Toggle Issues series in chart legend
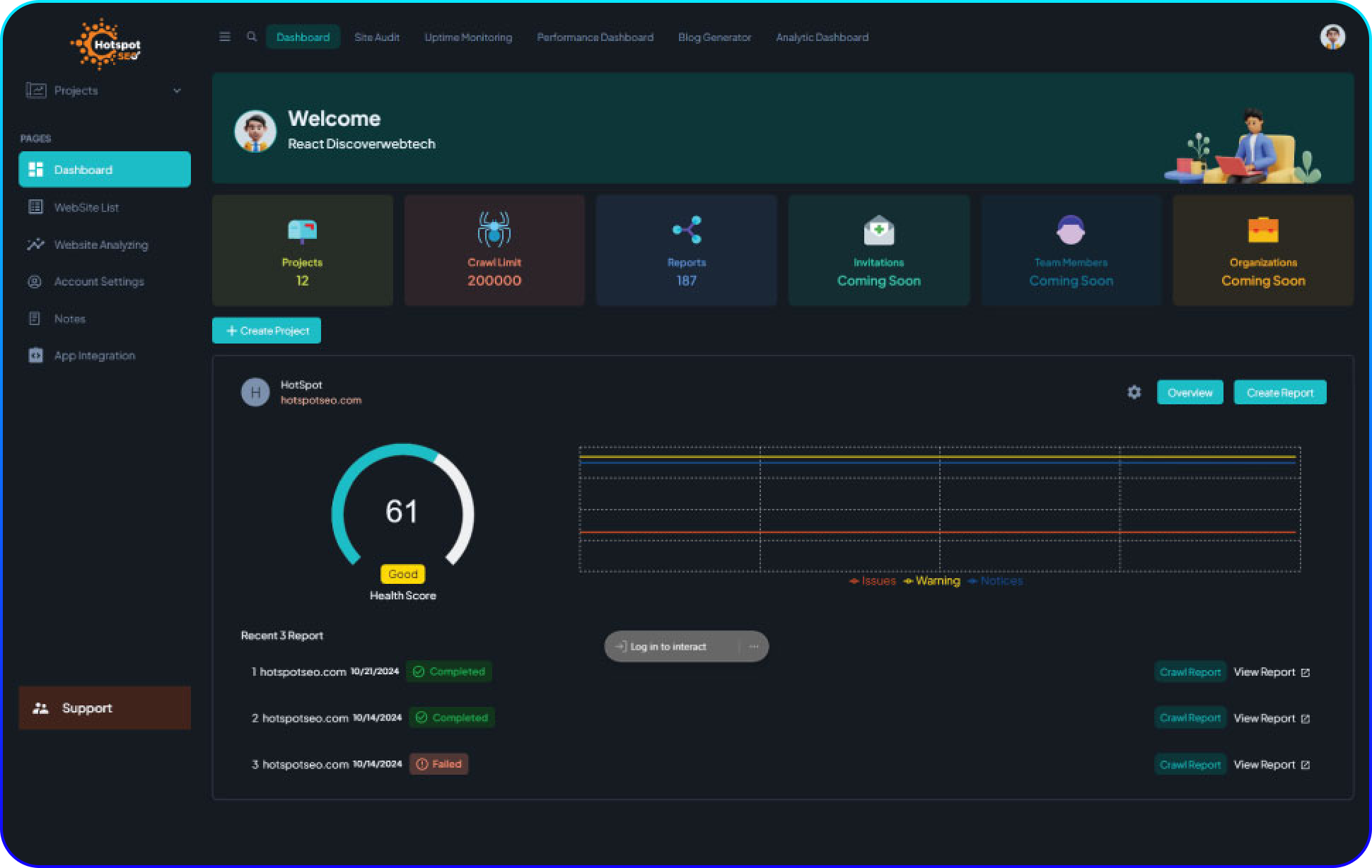The width and height of the screenshot is (1372, 868). pyautogui.click(x=873, y=581)
